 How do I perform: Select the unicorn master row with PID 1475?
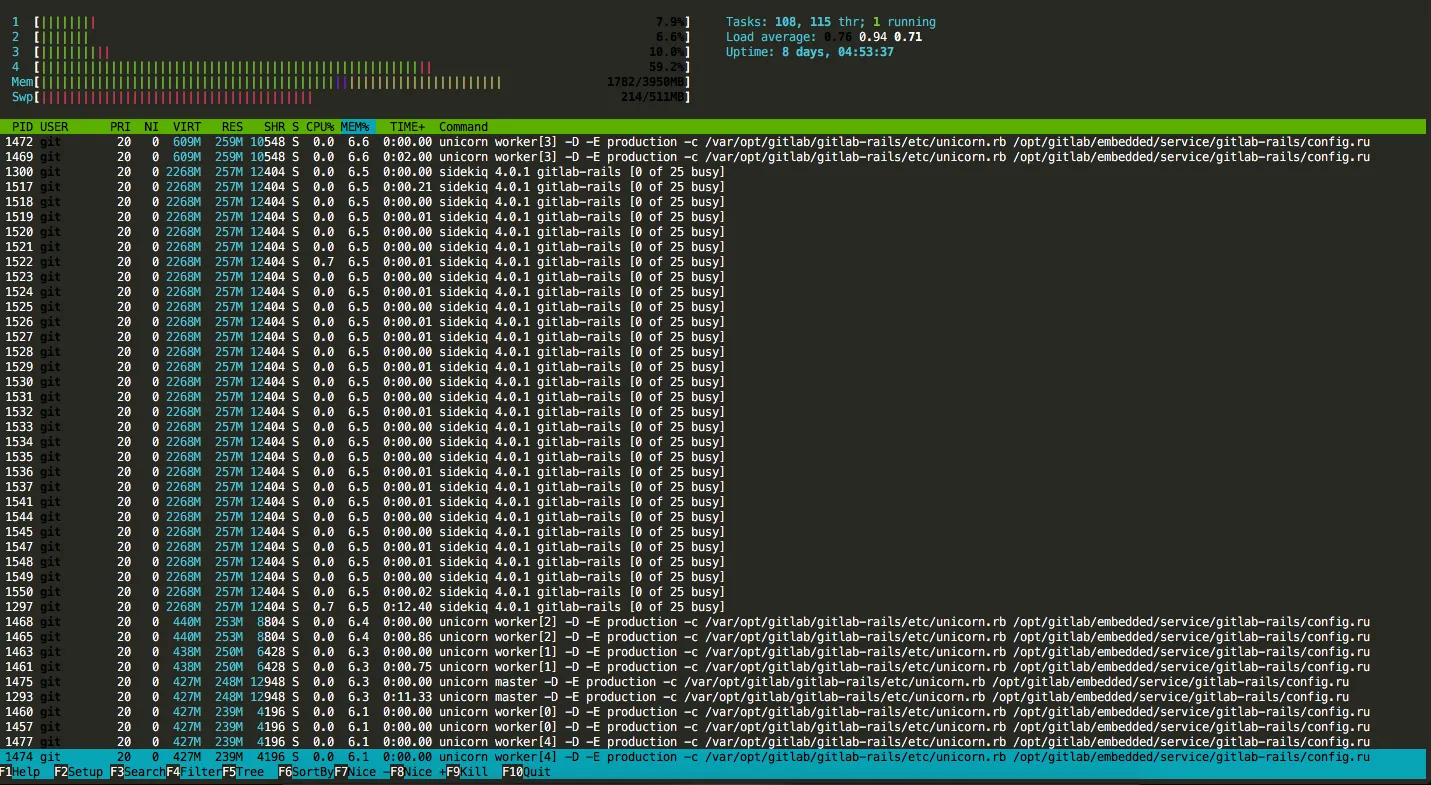715,682
